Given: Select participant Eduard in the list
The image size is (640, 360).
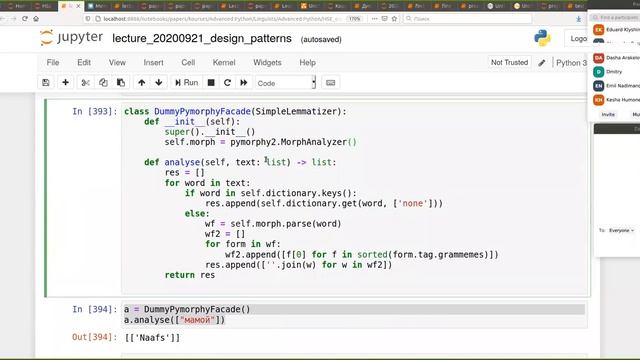Looking at the screenshot, I should tap(616, 30).
